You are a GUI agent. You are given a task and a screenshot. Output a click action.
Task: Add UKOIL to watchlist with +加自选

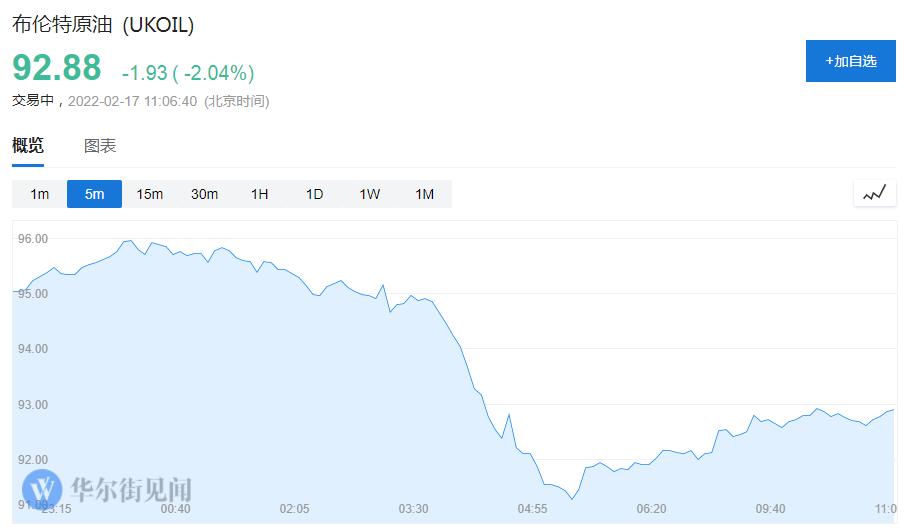pyautogui.click(x=850, y=61)
